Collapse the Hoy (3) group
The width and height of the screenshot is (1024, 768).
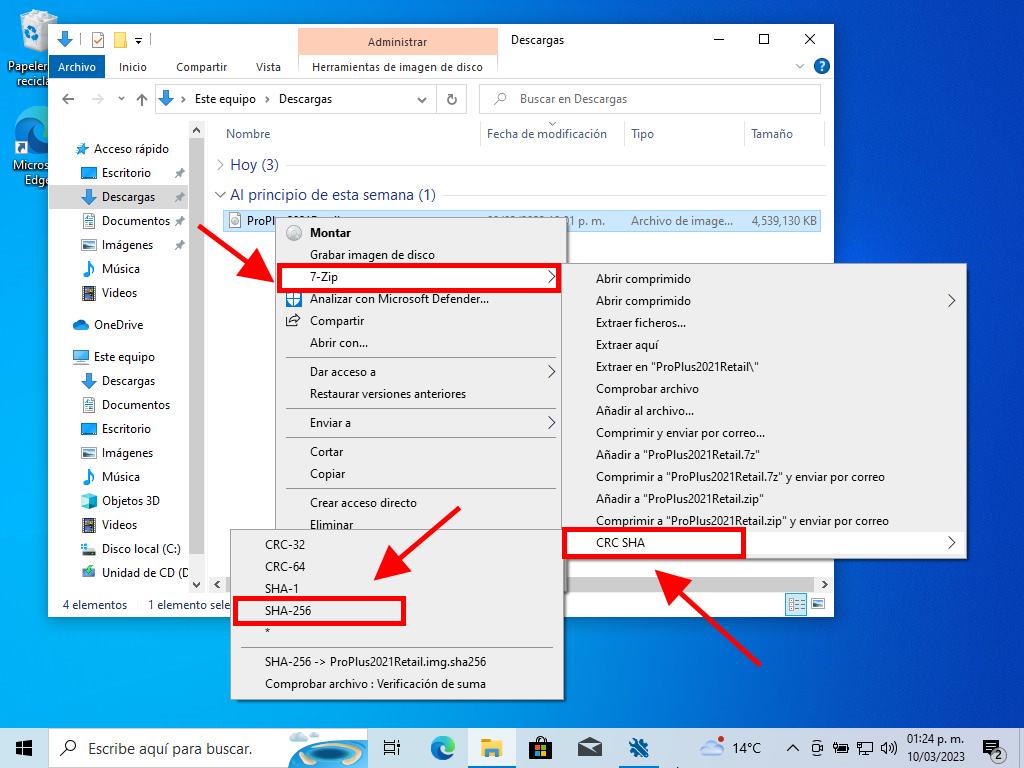(221, 165)
